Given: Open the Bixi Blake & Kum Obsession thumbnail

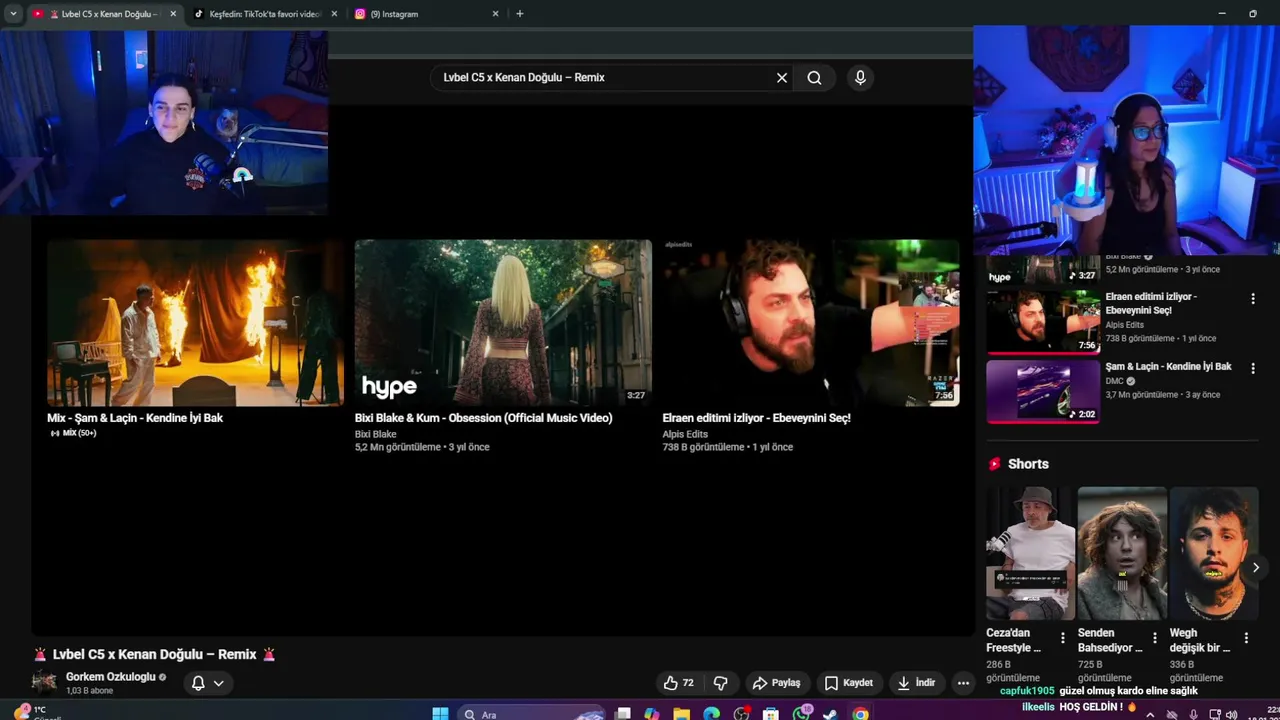Looking at the screenshot, I should click(x=503, y=323).
